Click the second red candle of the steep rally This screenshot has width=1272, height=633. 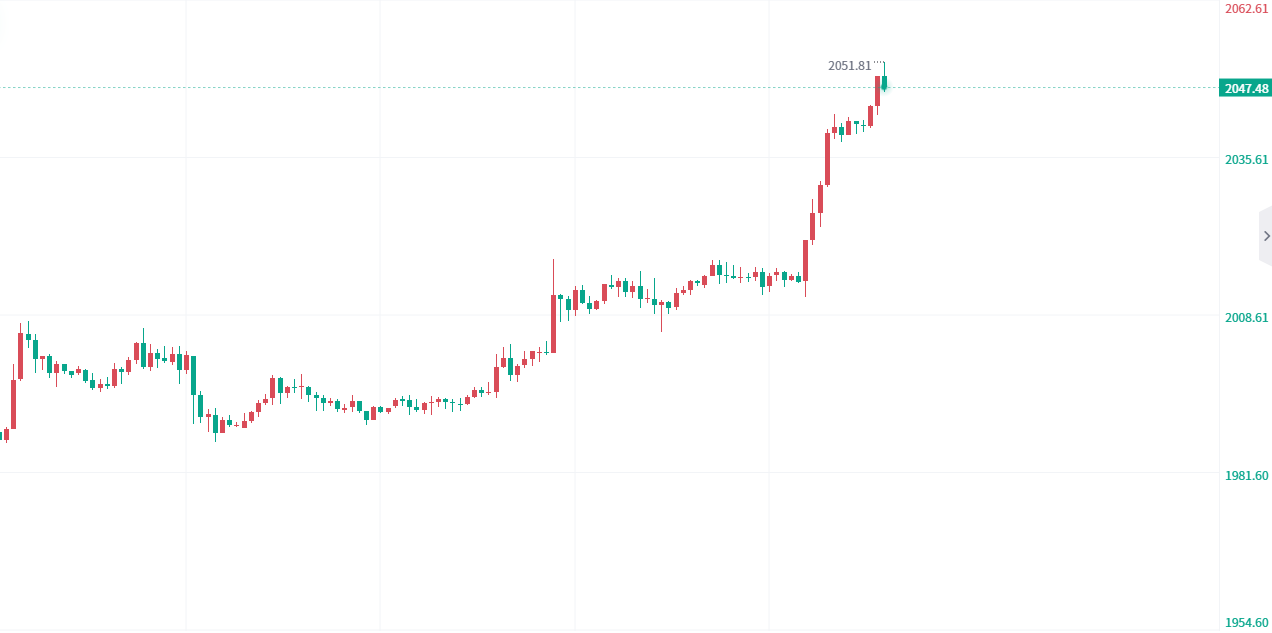813,226
